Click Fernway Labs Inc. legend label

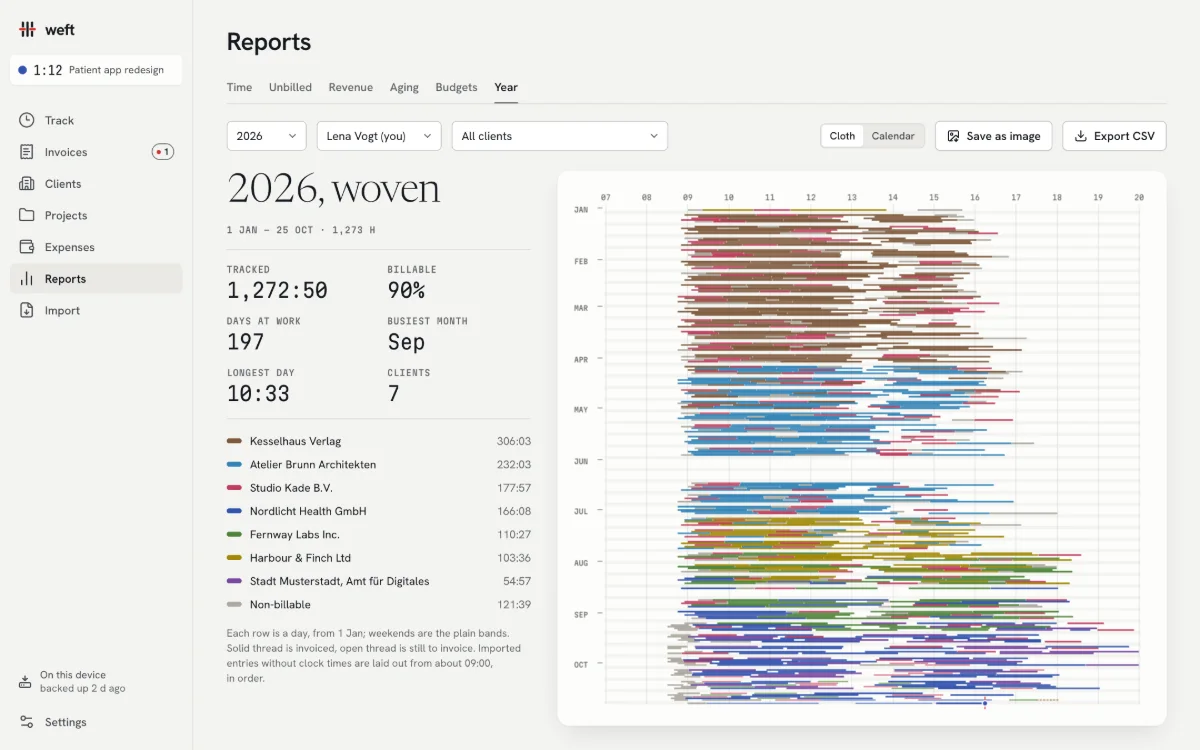click(x=295, y=535)
